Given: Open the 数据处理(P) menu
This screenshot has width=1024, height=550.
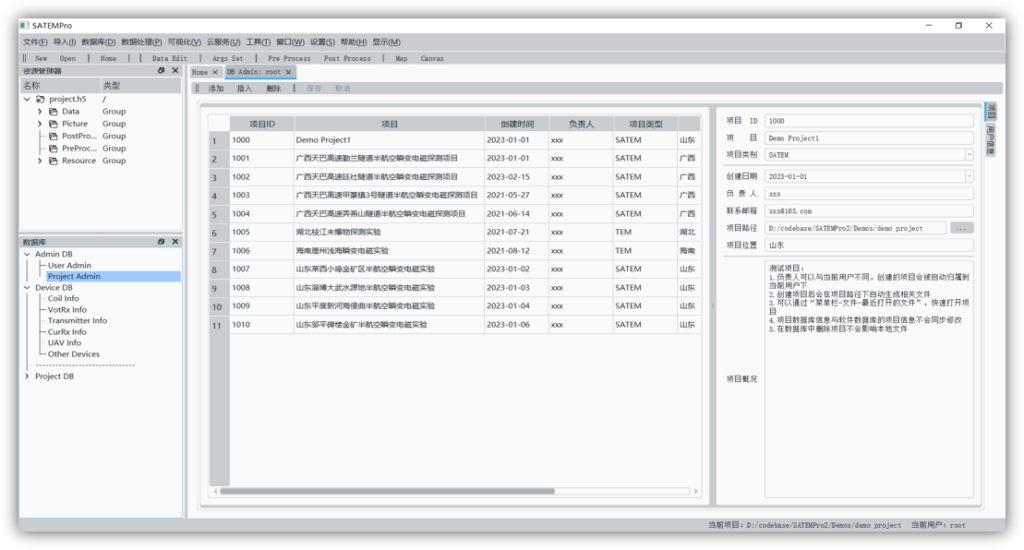Looking at the screenshot, I should coord(141,42).
